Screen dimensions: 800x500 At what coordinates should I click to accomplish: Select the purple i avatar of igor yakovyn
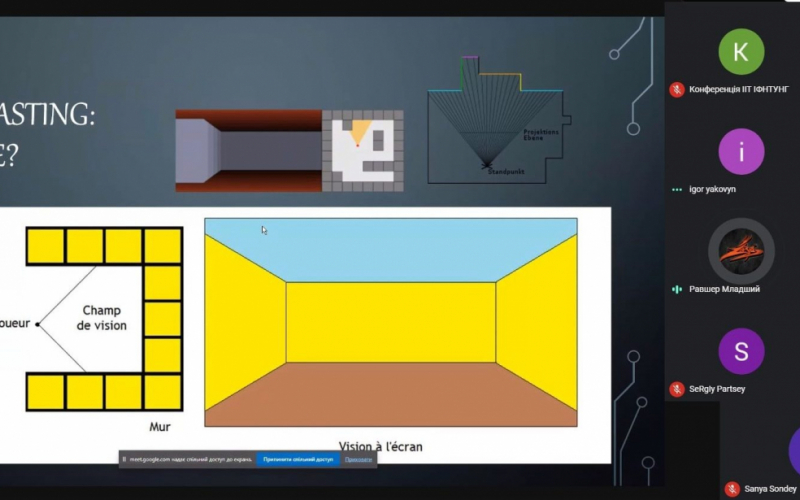pos(741,152)
